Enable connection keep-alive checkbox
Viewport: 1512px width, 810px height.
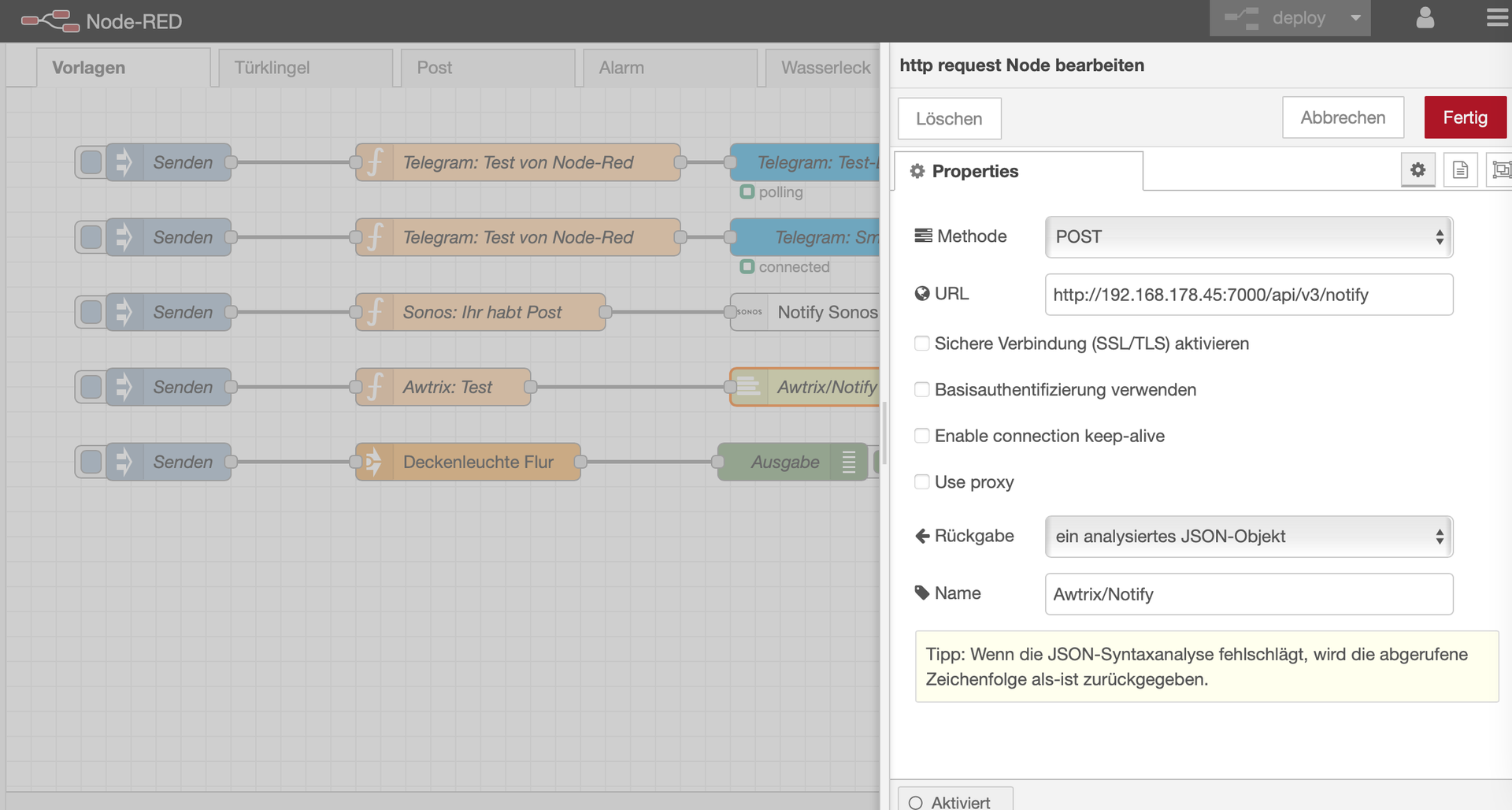pyautogui.click(x=921, y=436)
